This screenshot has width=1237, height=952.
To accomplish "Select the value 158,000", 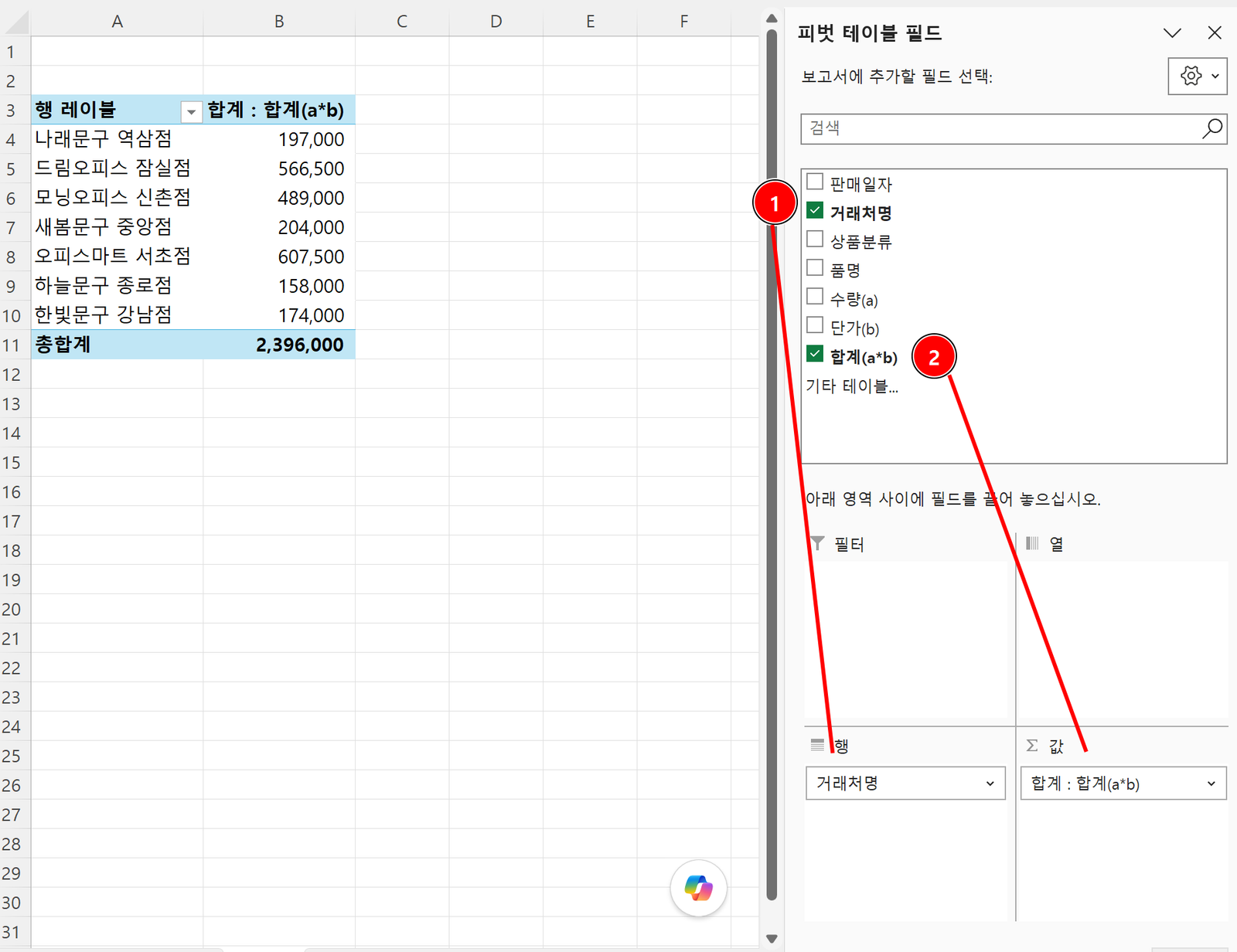I will point(279,286).
